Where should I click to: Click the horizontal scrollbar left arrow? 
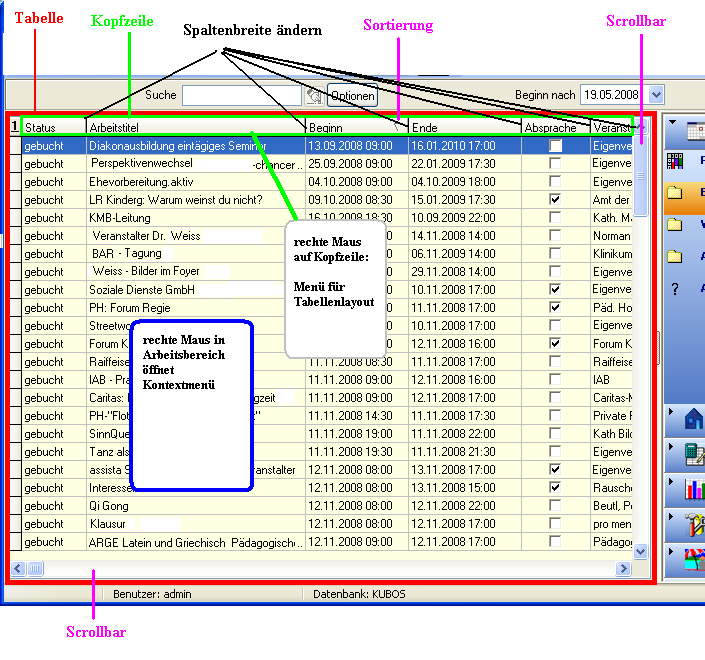pos(18,569)
